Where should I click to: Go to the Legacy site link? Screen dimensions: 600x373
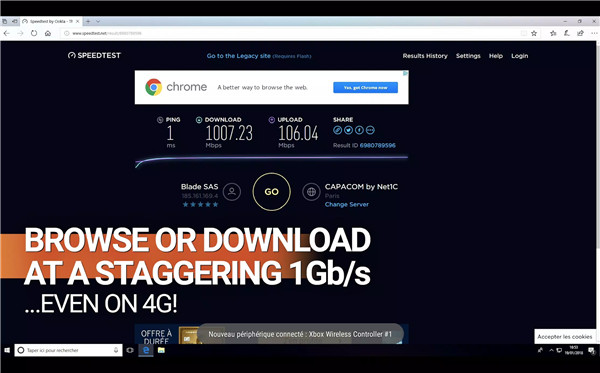coord(238,56)
